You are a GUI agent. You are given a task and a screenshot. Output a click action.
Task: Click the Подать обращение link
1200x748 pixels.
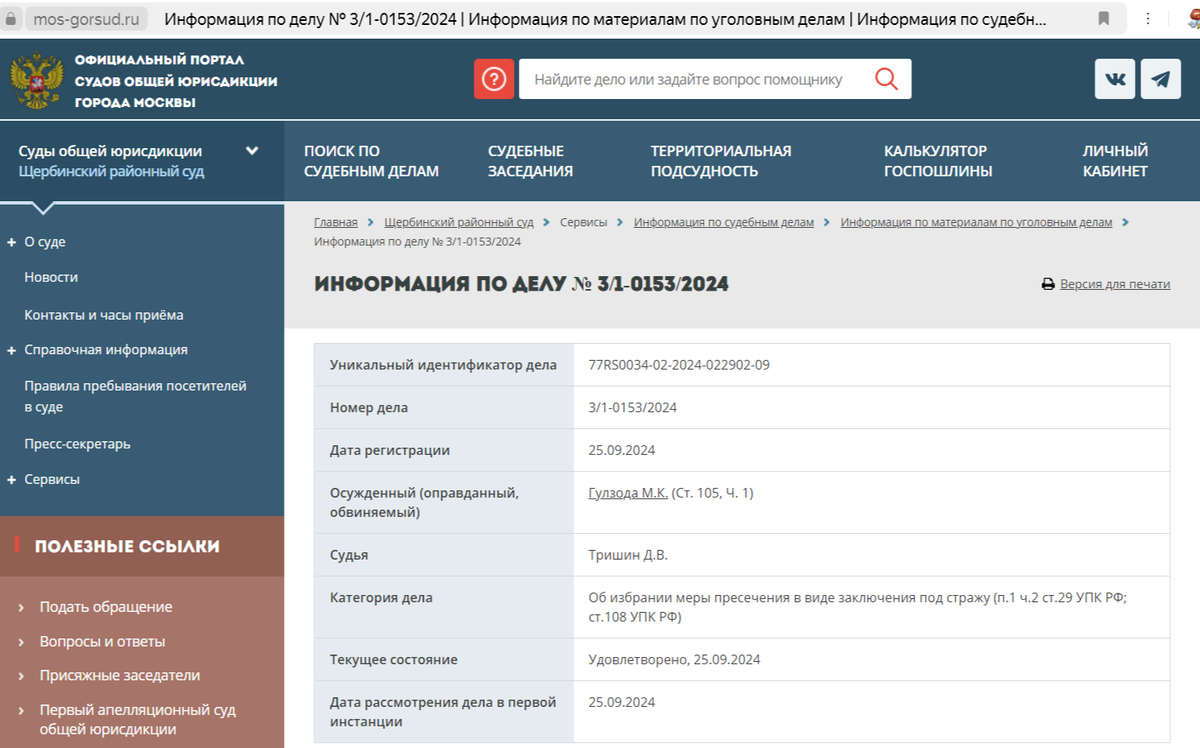107,606
